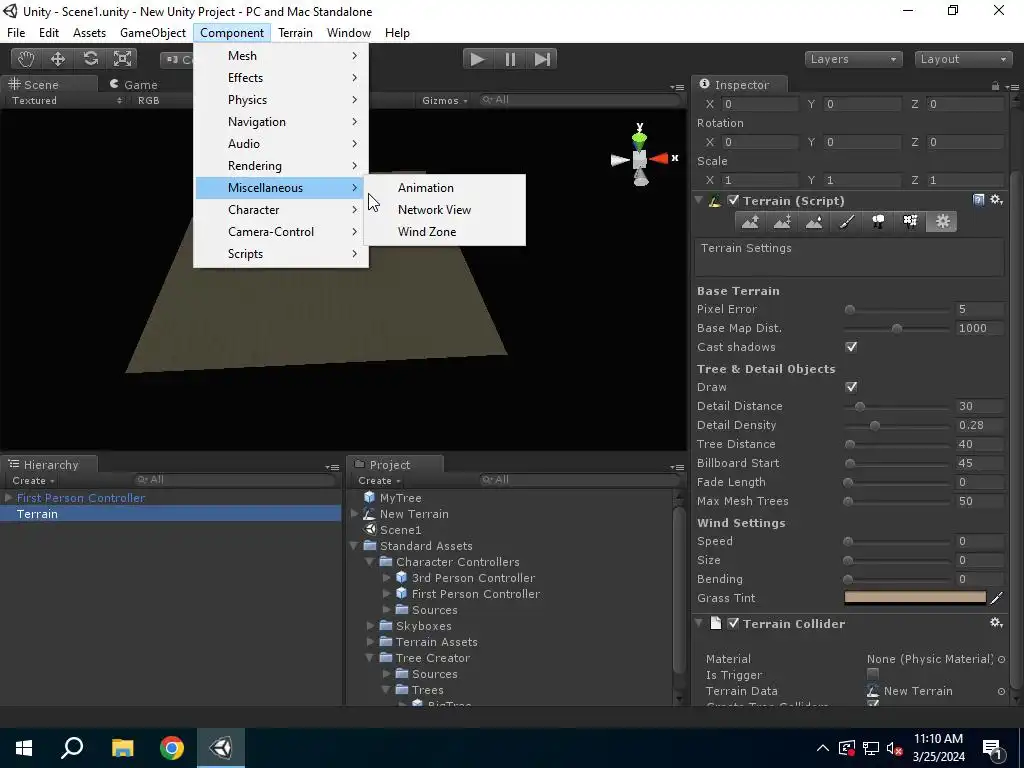Toggle the Is Trigger checkbox
Screen dimensions: 1024x768
click(872, 673)
